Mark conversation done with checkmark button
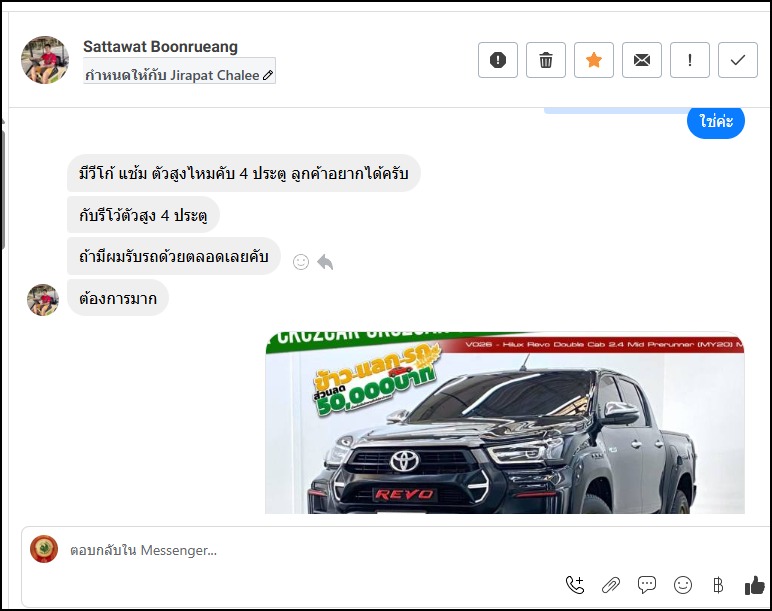Screen dimensions: 772x611 [x=738, y=60]
